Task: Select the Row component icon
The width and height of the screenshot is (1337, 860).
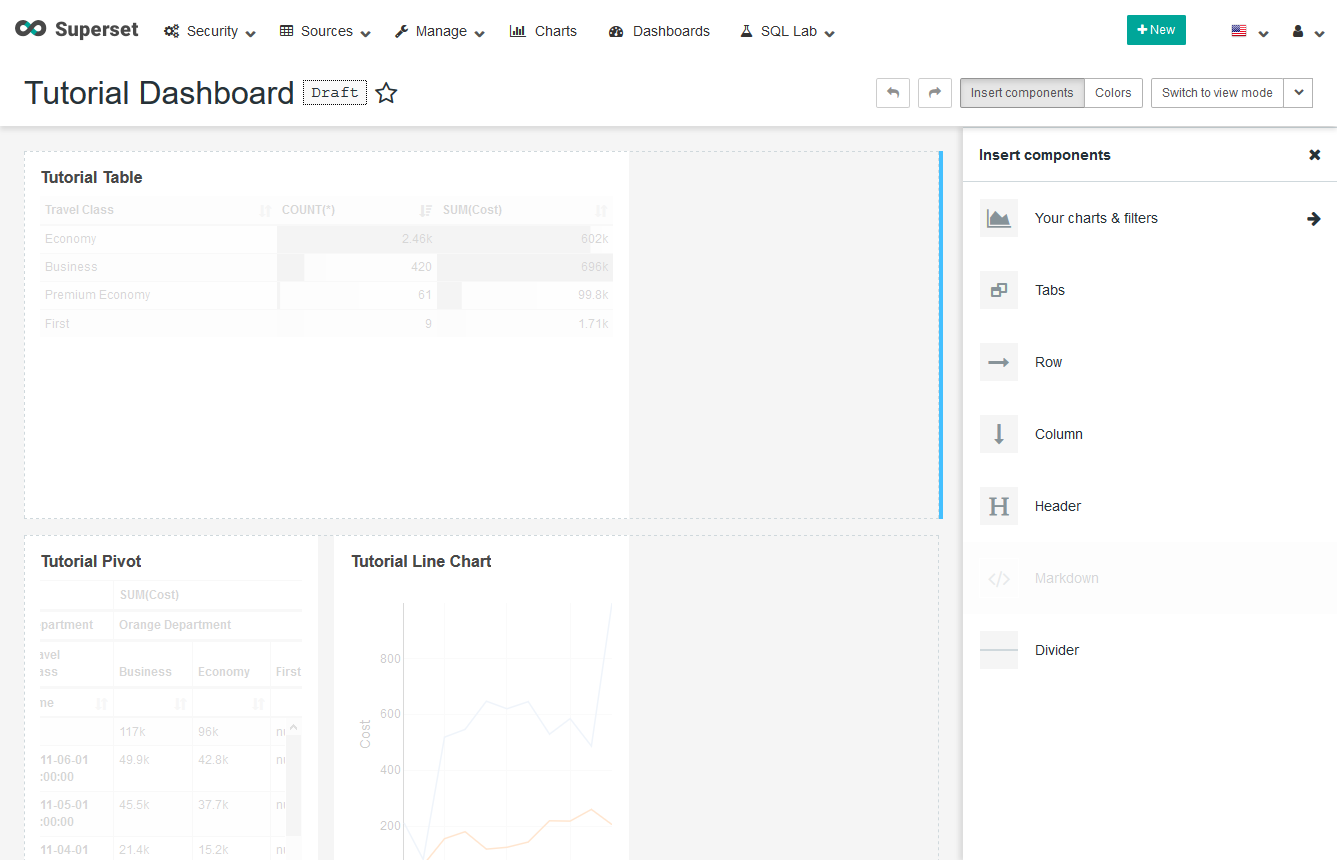Action: pos(998,362)
